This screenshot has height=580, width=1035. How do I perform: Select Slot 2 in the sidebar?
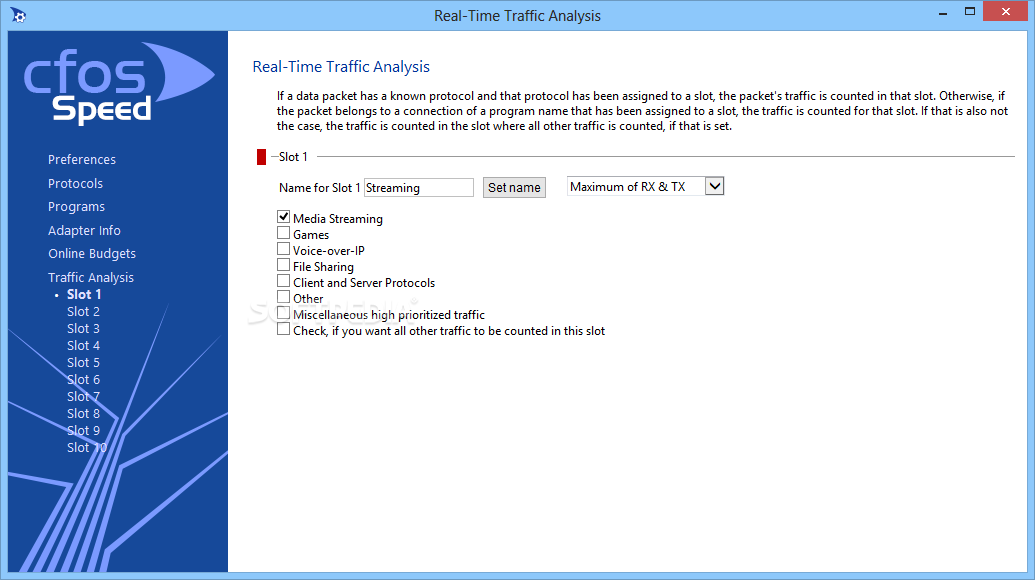83,311
